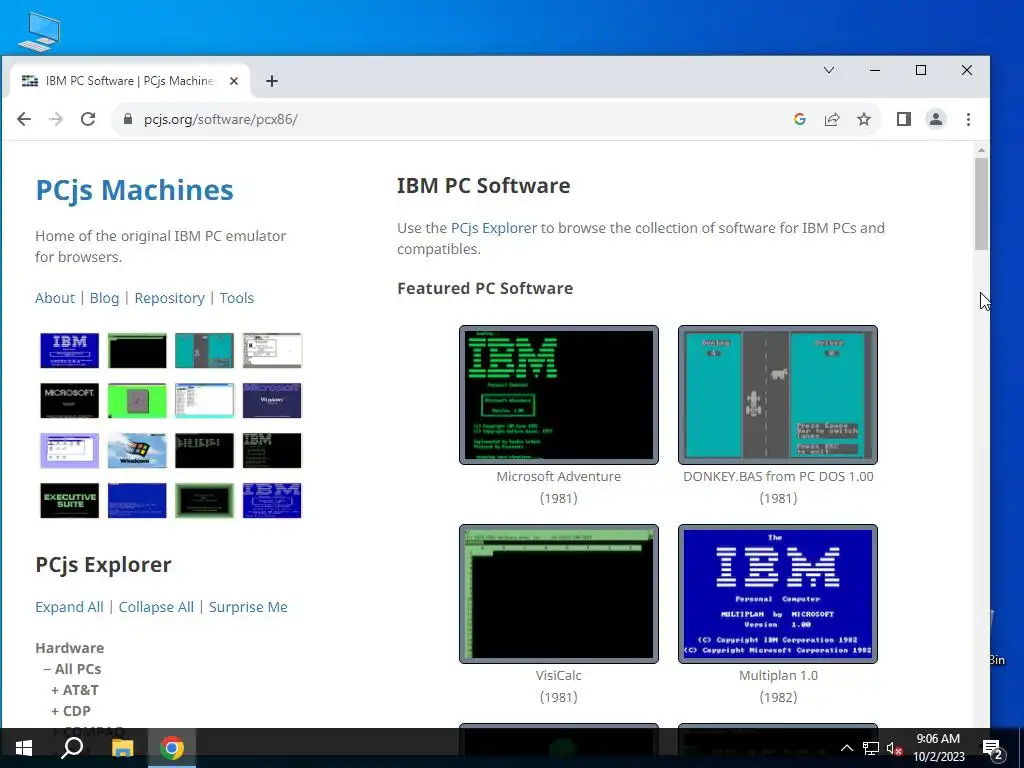Click the Multiplan 1.0 caption text
1024x768 pixels.
[778, 675]
